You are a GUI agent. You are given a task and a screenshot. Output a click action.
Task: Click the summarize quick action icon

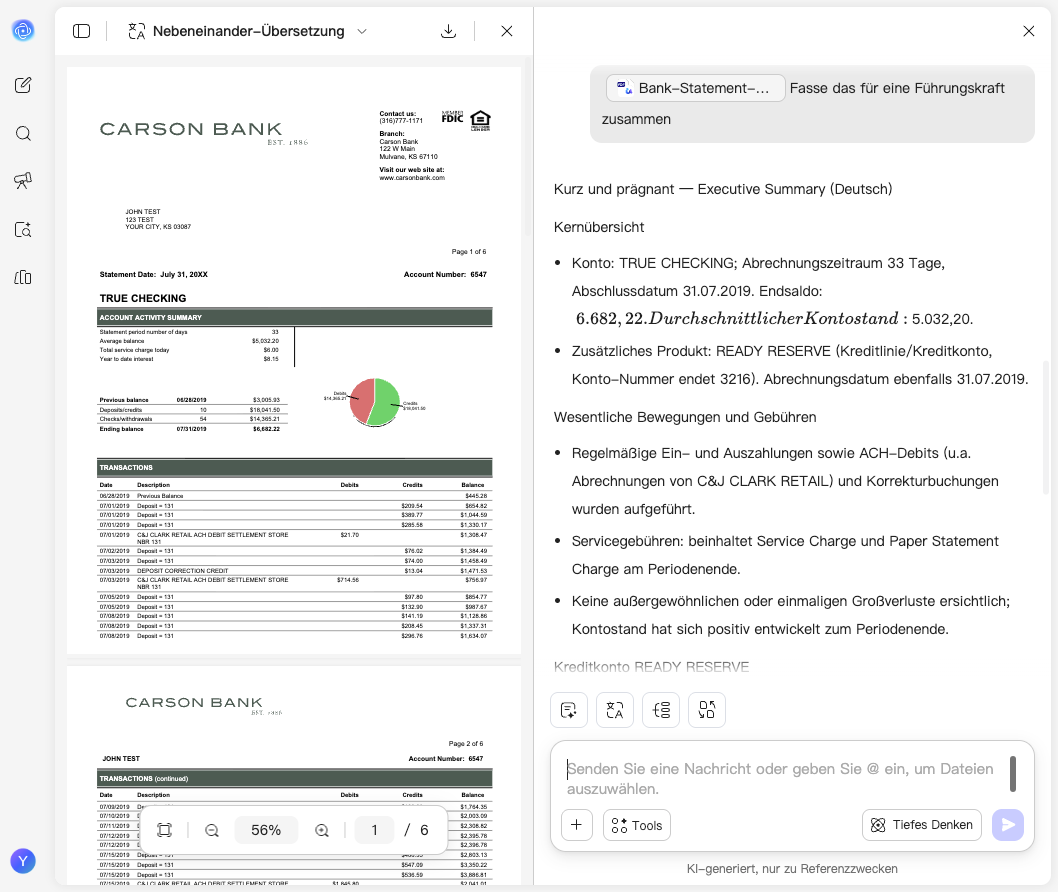click(569, 710)
